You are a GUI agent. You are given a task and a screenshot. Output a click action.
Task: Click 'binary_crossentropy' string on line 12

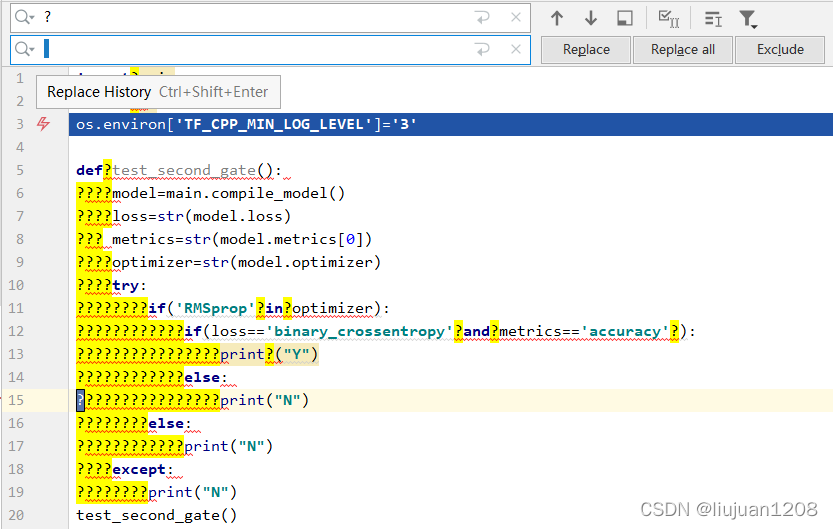pyautogui.click(x=359, y=331)
